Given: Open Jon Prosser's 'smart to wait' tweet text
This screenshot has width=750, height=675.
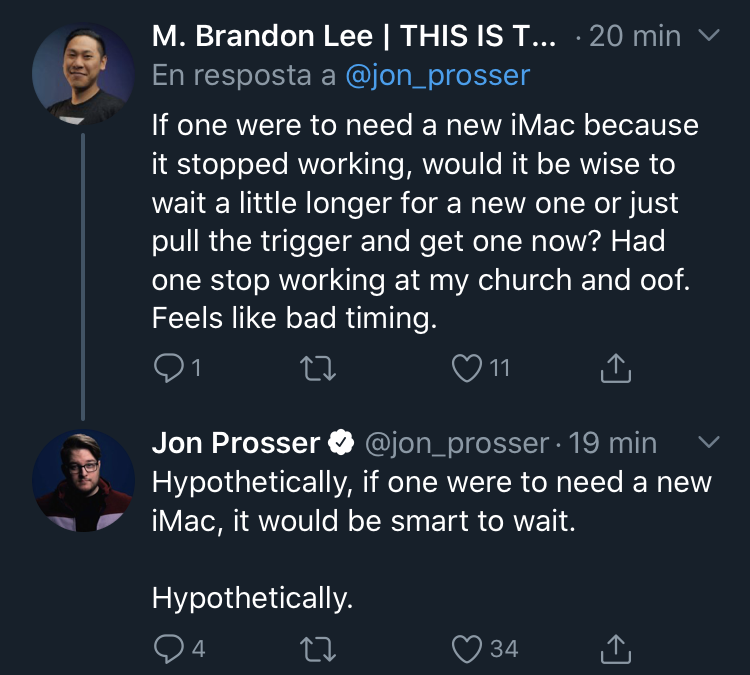Looking at the screenshot, I should click(431, 502).
